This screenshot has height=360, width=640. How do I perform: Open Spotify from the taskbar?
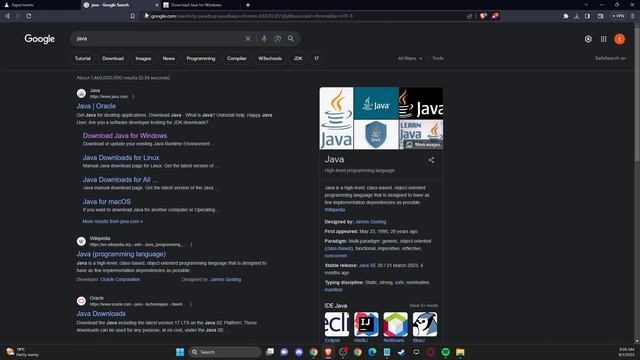coord(445,352)
